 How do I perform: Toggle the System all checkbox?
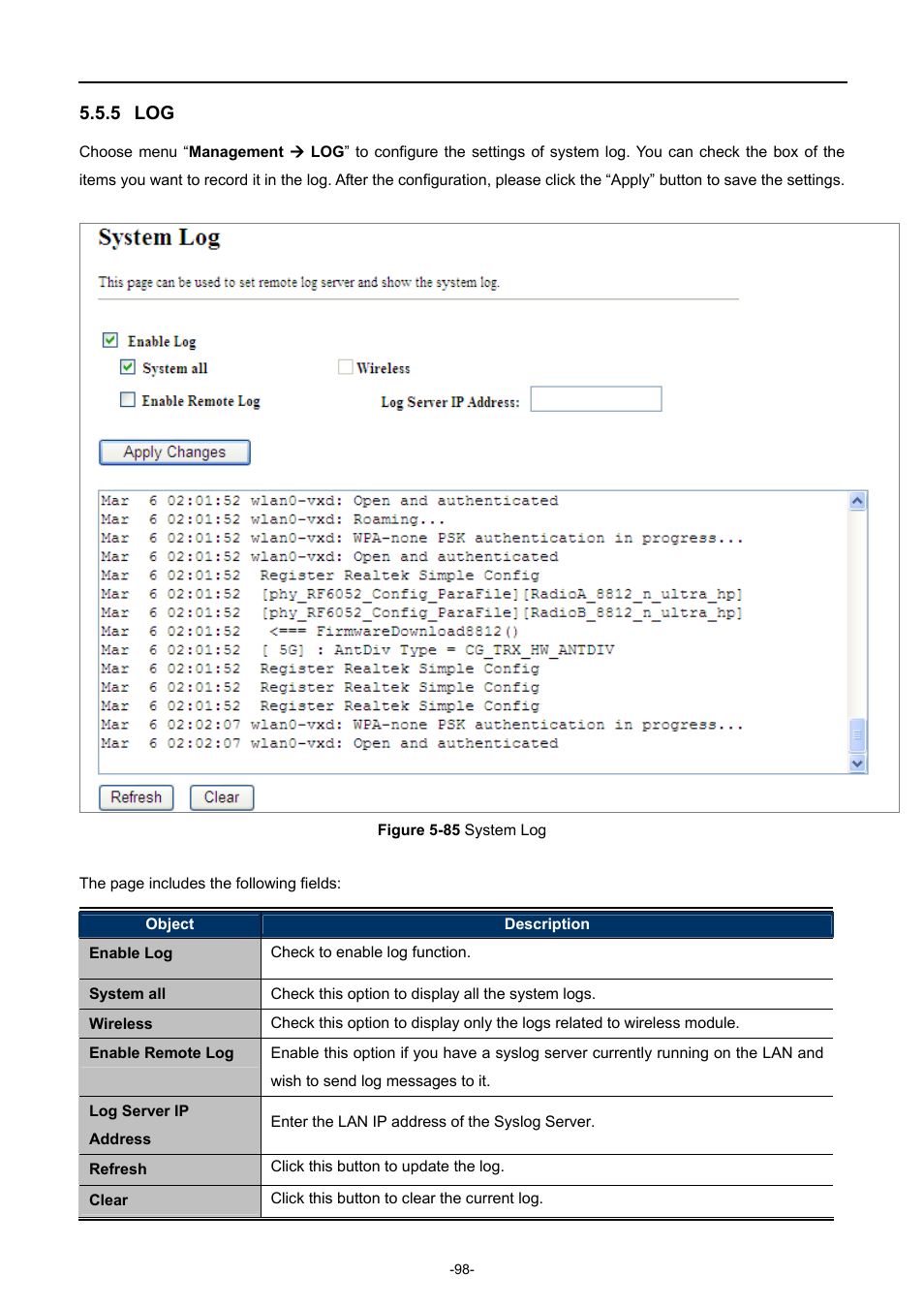pos(127,367)
